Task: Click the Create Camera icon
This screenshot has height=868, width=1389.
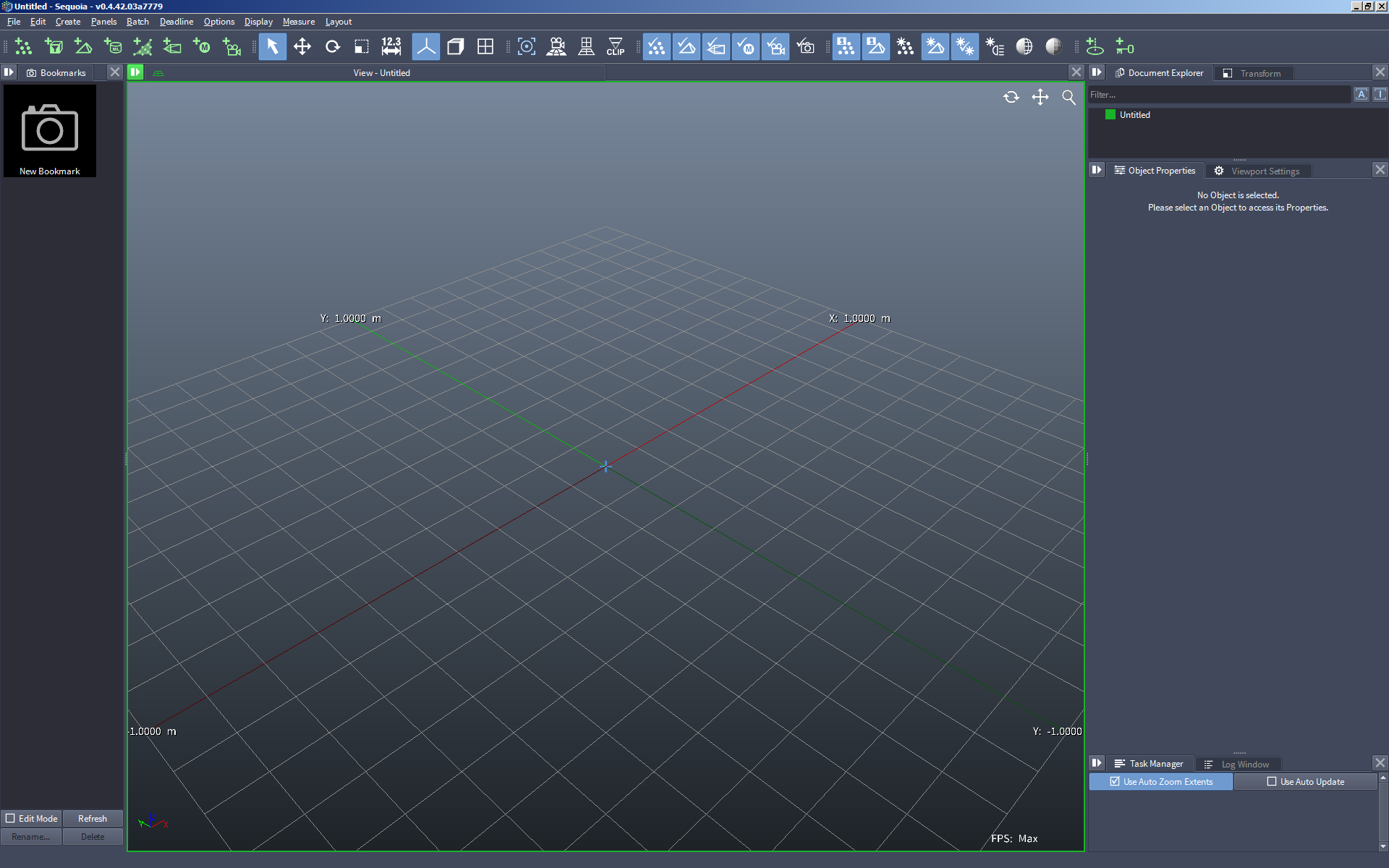Action: point(231,47)
